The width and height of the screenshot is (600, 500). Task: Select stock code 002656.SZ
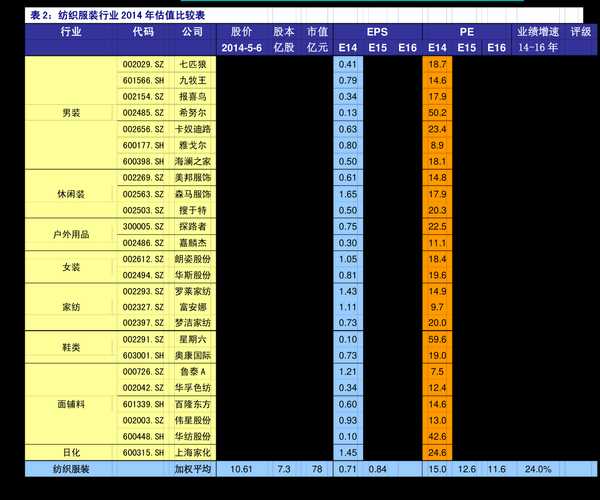pyautogui.click(x=143, y=129)
